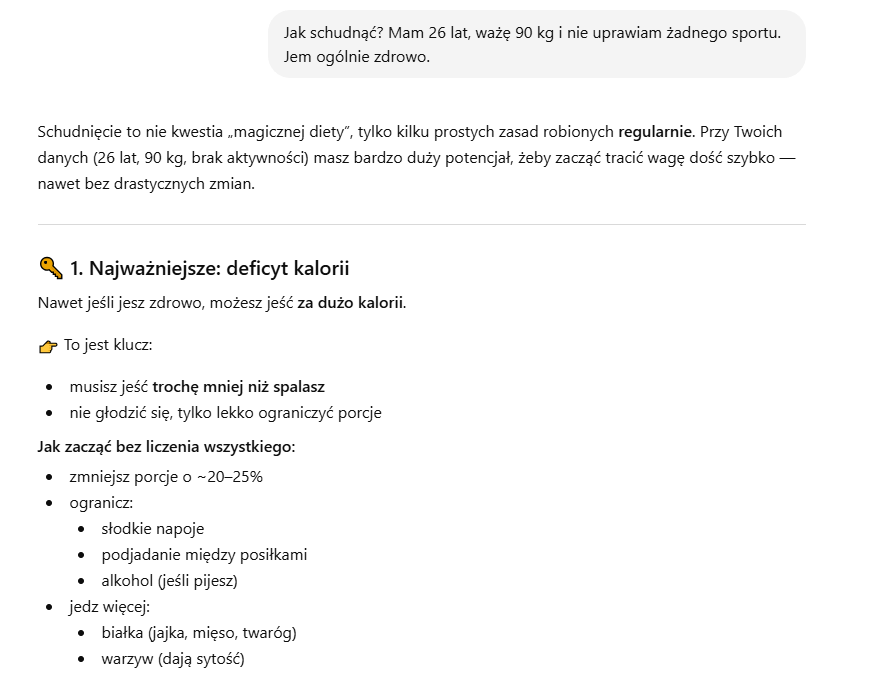Click the bullet "musisz jeść trochę mniej niż spalasz"
The image size is (870, 694).
point(197,386)
